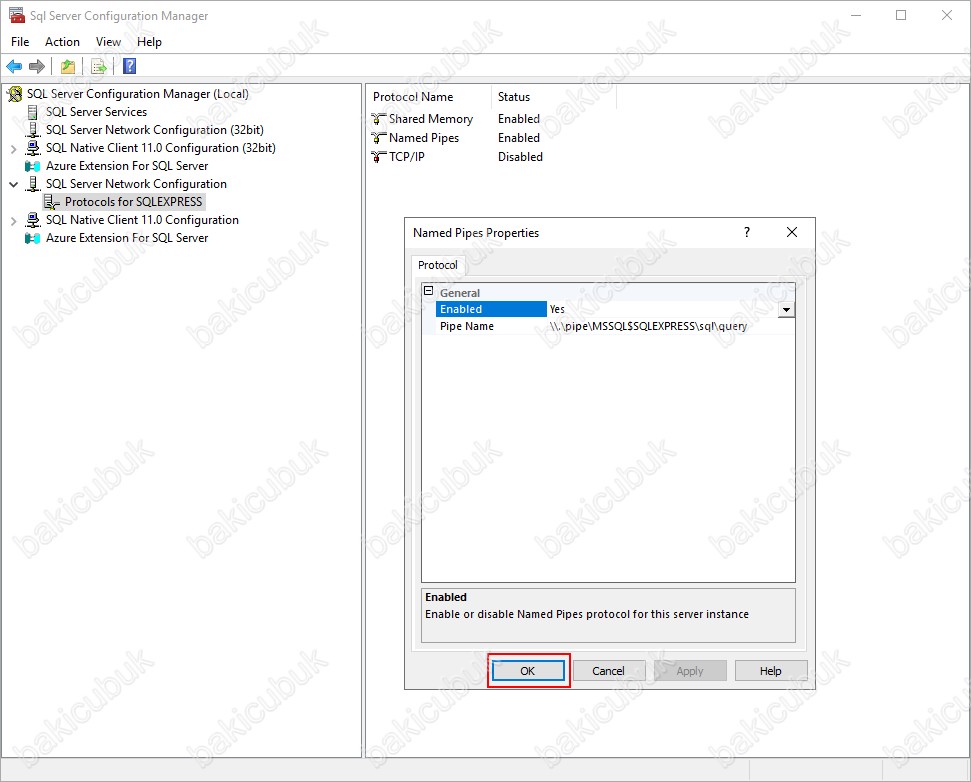Image resolution: width=971 pixels, height=782 pixels.
Task: Click the TCP/IP protocol icon
Action: coord(378,157)
